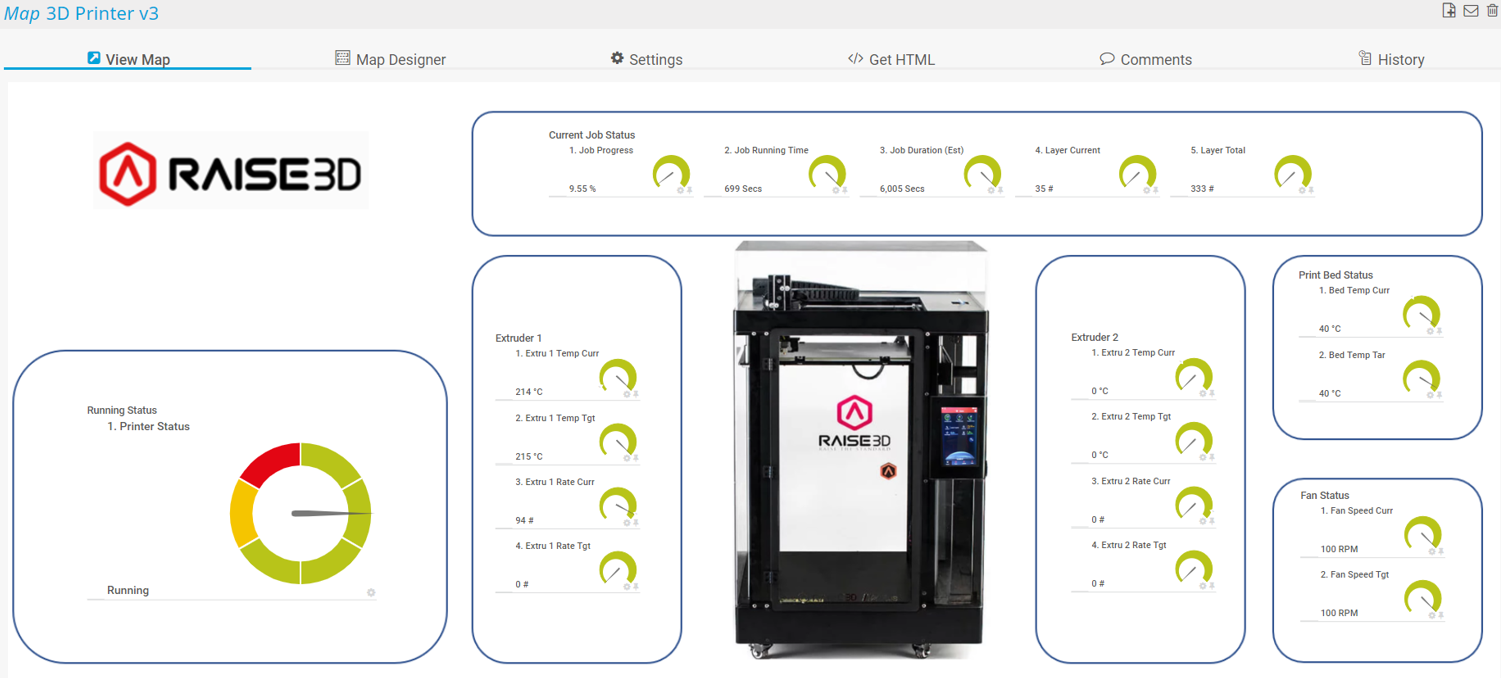
Task: Click the gear icon for Job Running Time
Action: (x=836, y=190)
